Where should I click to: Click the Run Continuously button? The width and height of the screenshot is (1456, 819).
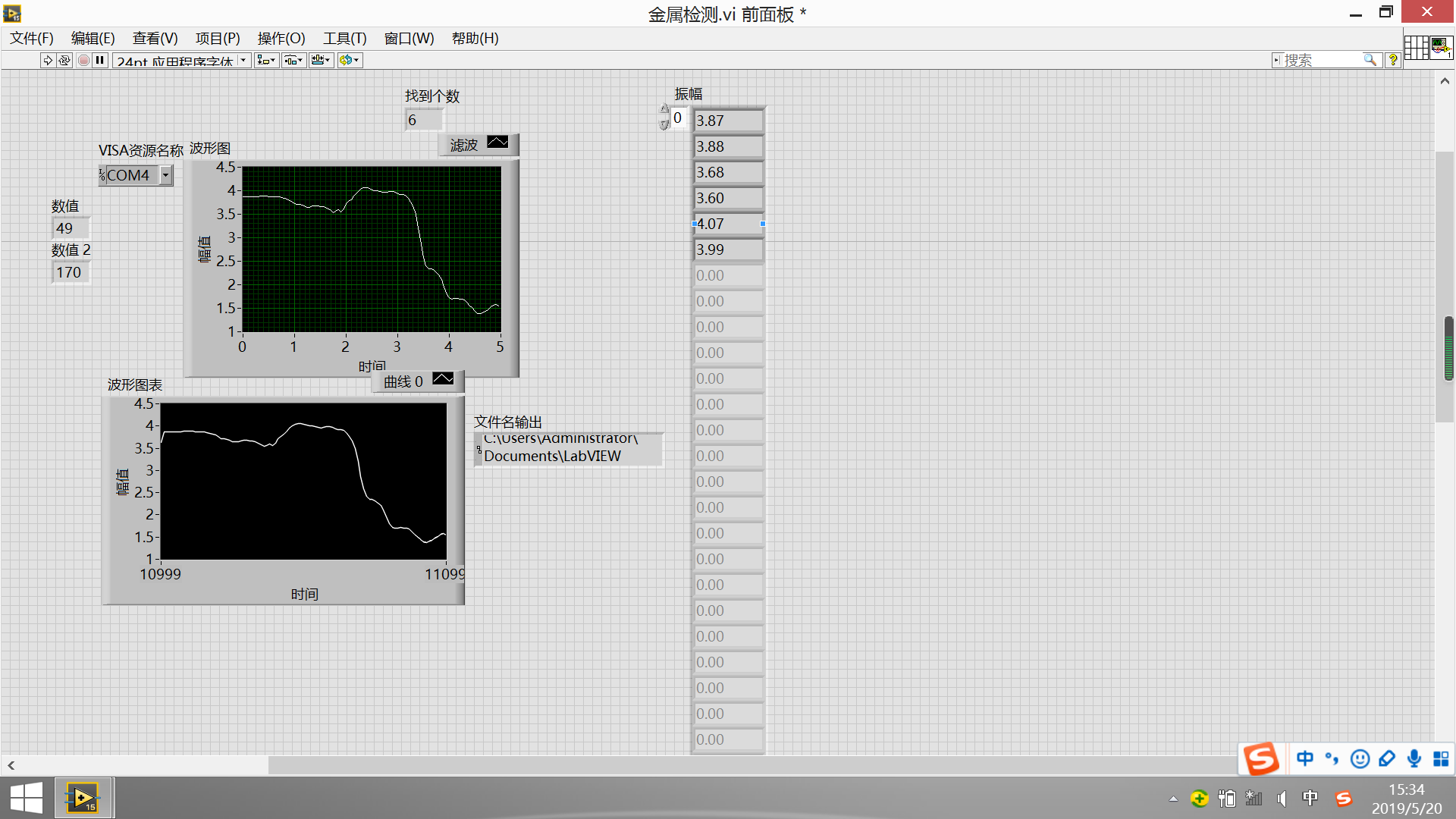[x=64, y=60]
